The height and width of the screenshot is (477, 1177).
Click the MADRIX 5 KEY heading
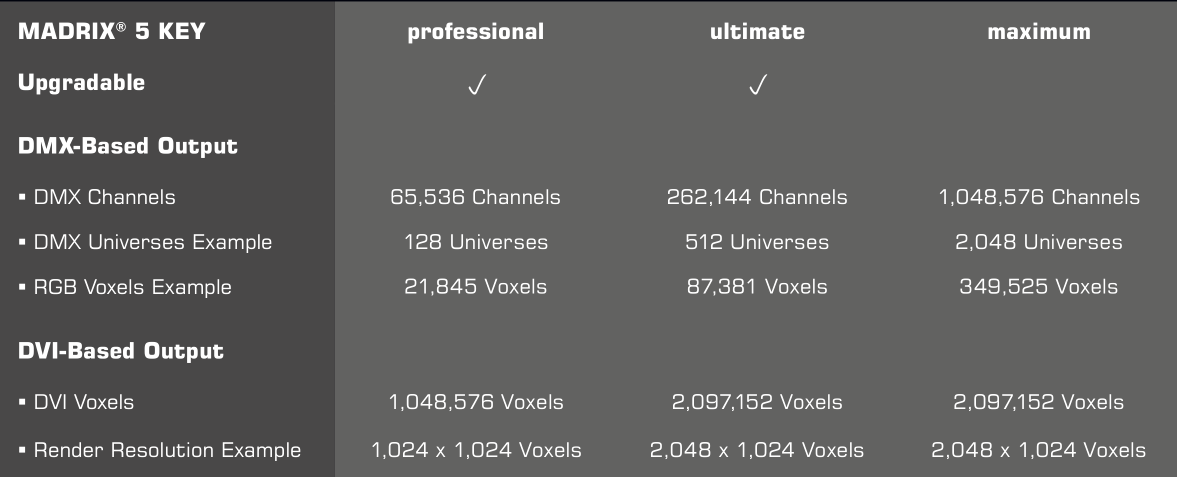pyautogui.click(x=111, y=32)
